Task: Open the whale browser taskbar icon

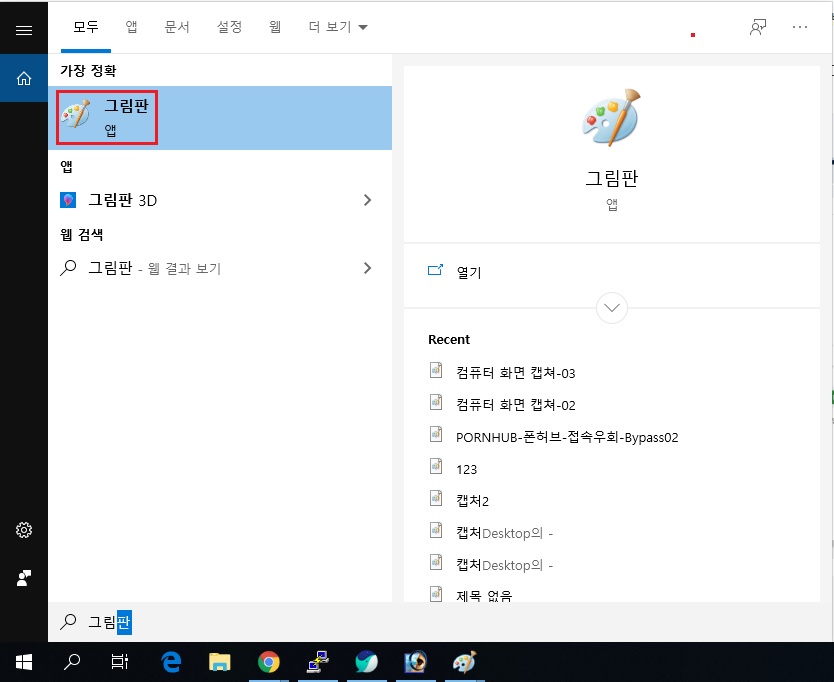Action: pos(366,662)
